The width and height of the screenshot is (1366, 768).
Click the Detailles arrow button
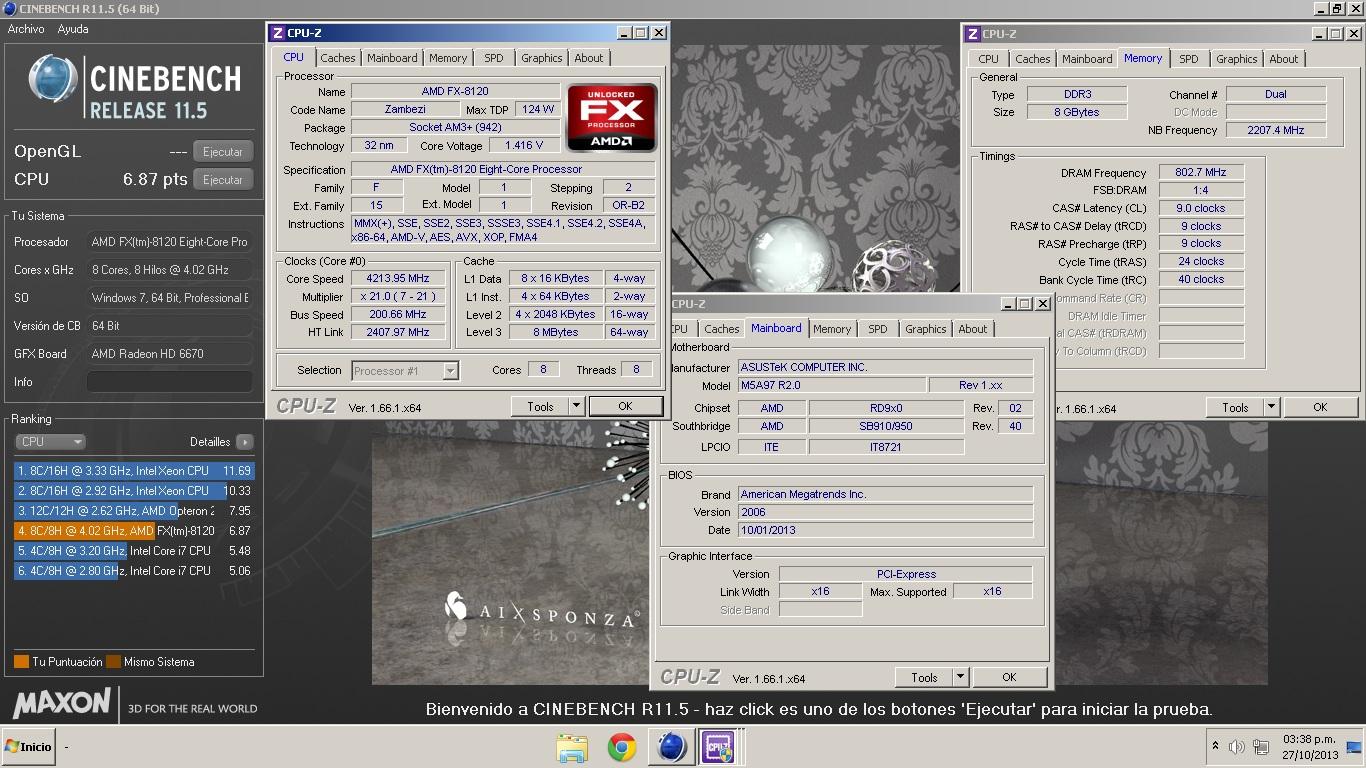tap(245, 442)
